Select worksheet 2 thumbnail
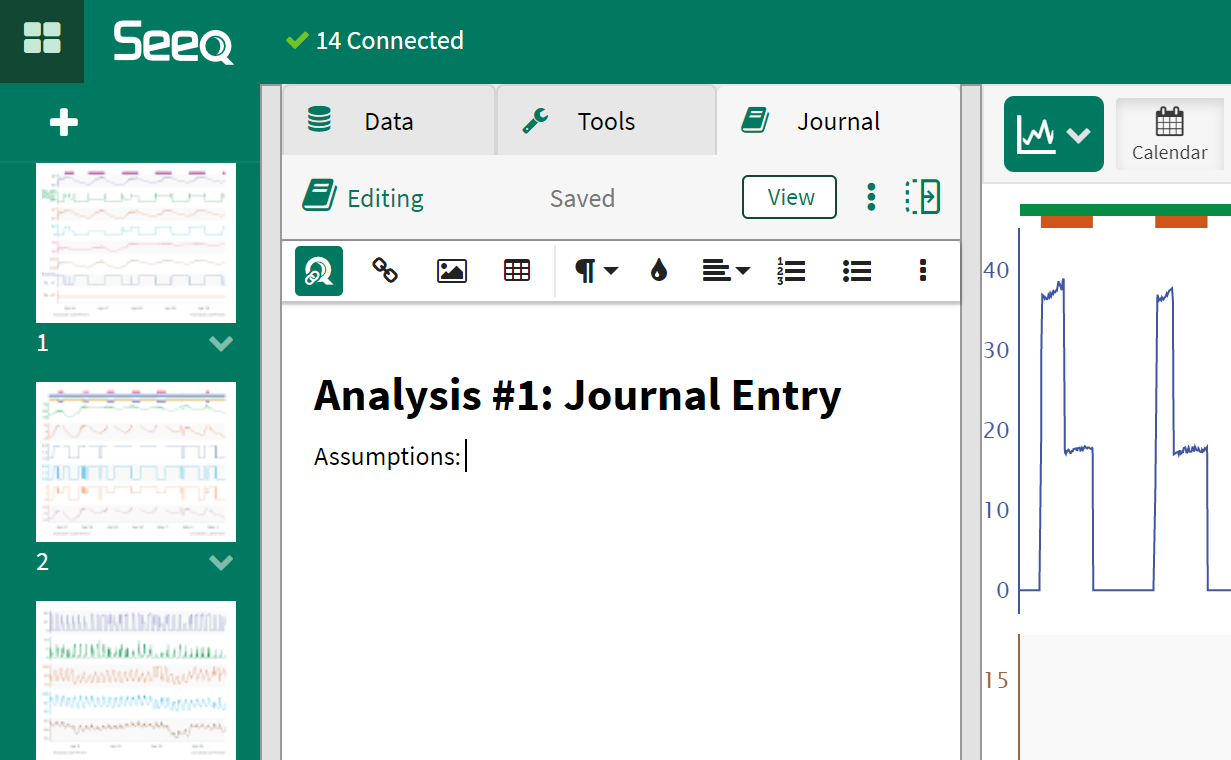The image size is (1231, 760). pos(136,462)
